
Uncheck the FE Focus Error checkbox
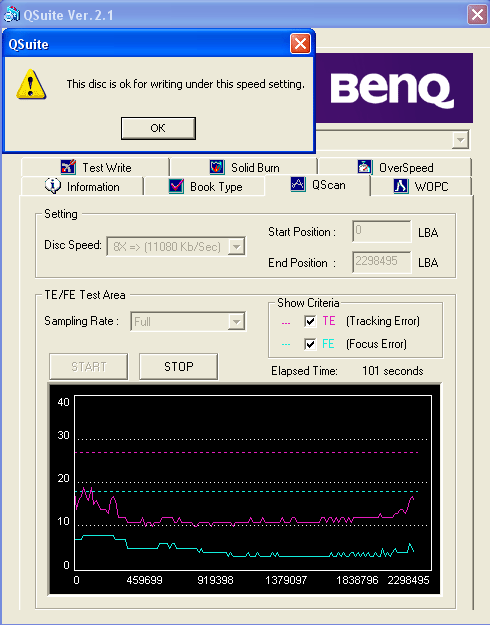tap(310, 344)
